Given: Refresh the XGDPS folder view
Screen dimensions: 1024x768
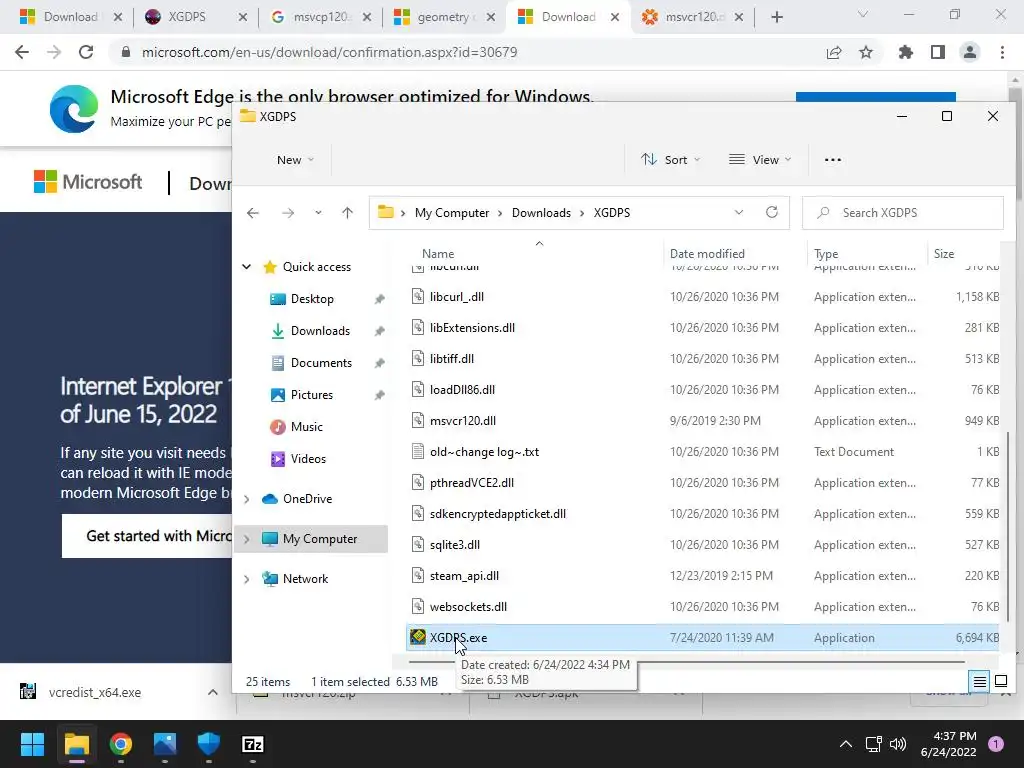Looking at the screenshot, I should [x=772, y=212].
